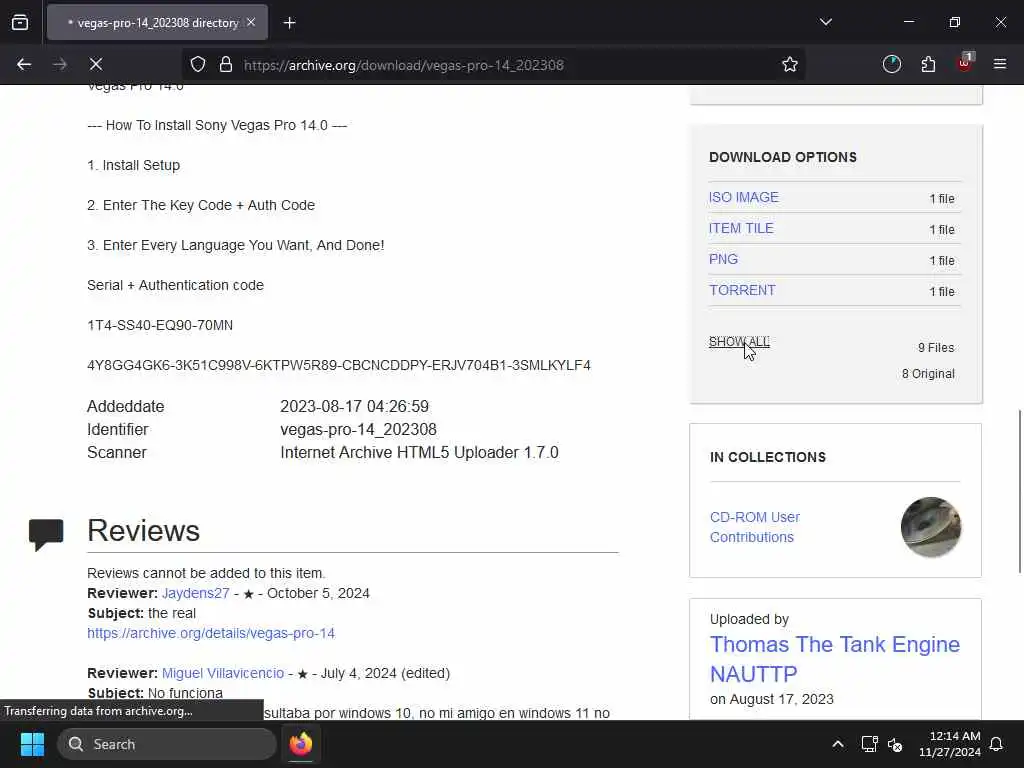Download the ISO IMAGE file
Screen dimensions: 1024x768
click(x=744, y=197)
